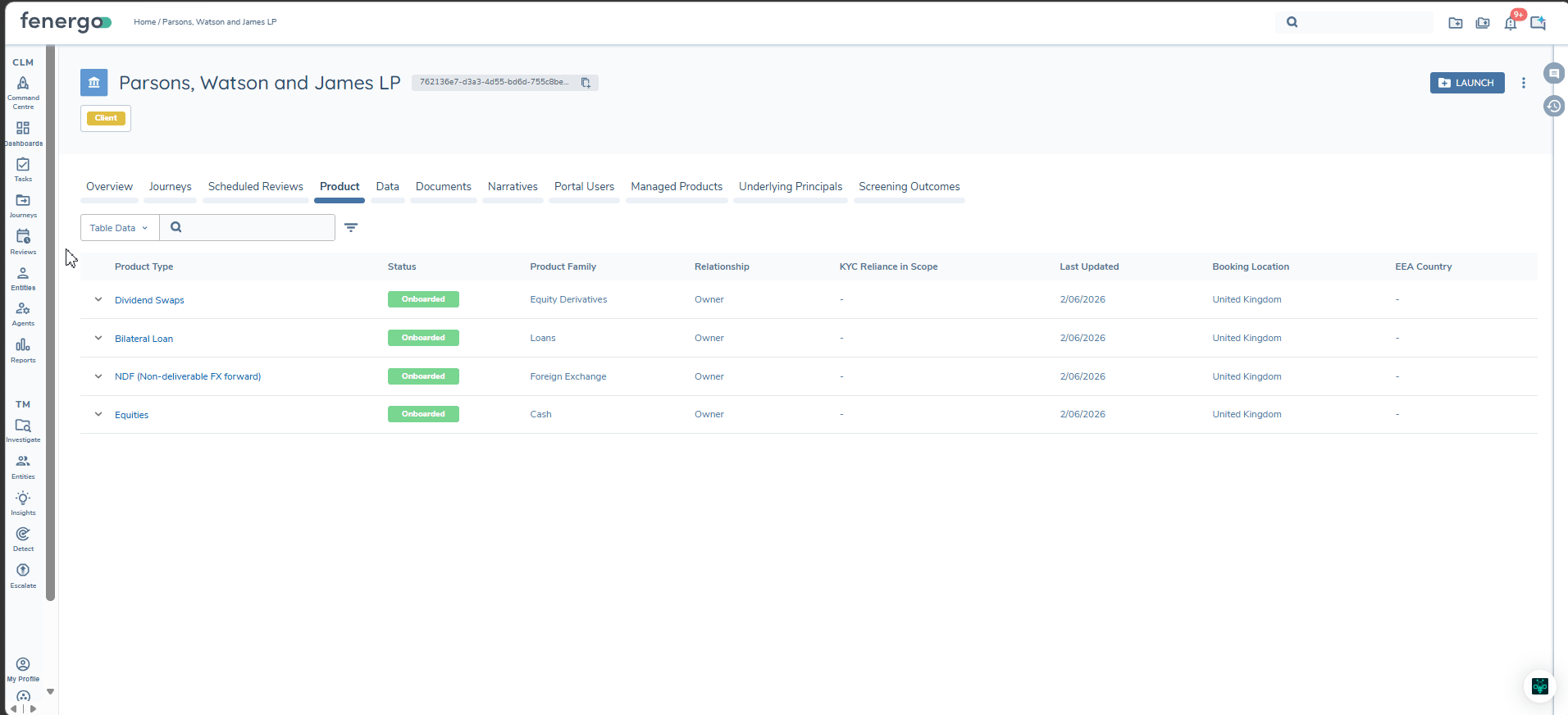
Task: Open the Table Data dropdown
Action: 120,228
